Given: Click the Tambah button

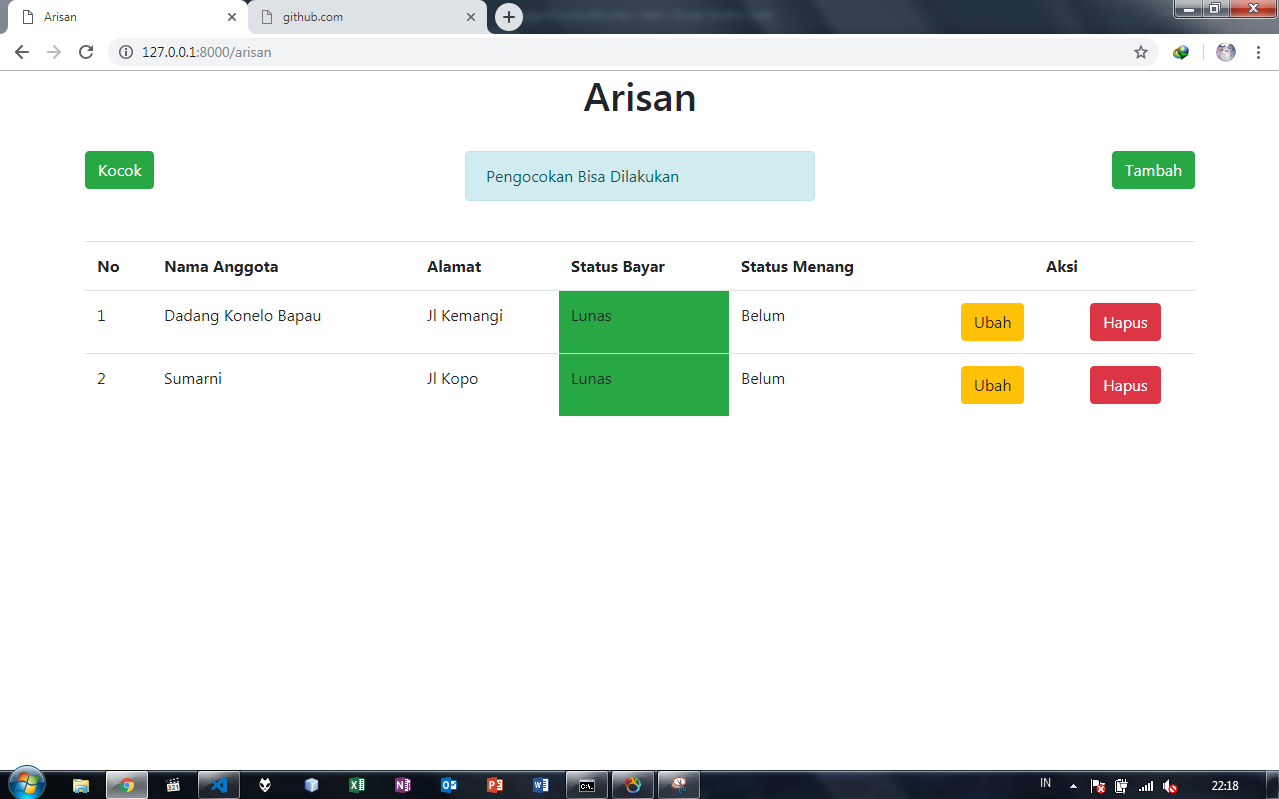Looking at the screenshot, I should [1152, 170].
